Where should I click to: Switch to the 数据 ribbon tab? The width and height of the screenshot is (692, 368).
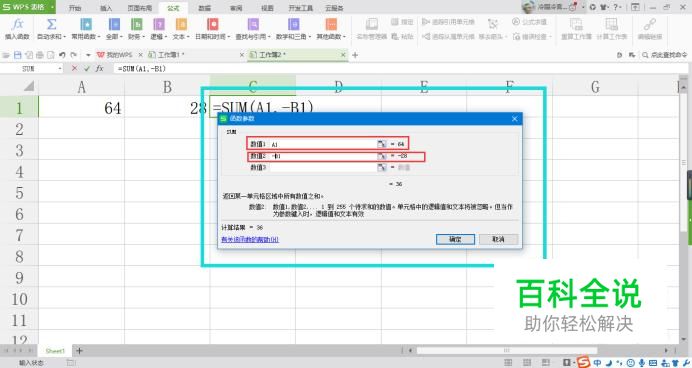click(204, 8)
